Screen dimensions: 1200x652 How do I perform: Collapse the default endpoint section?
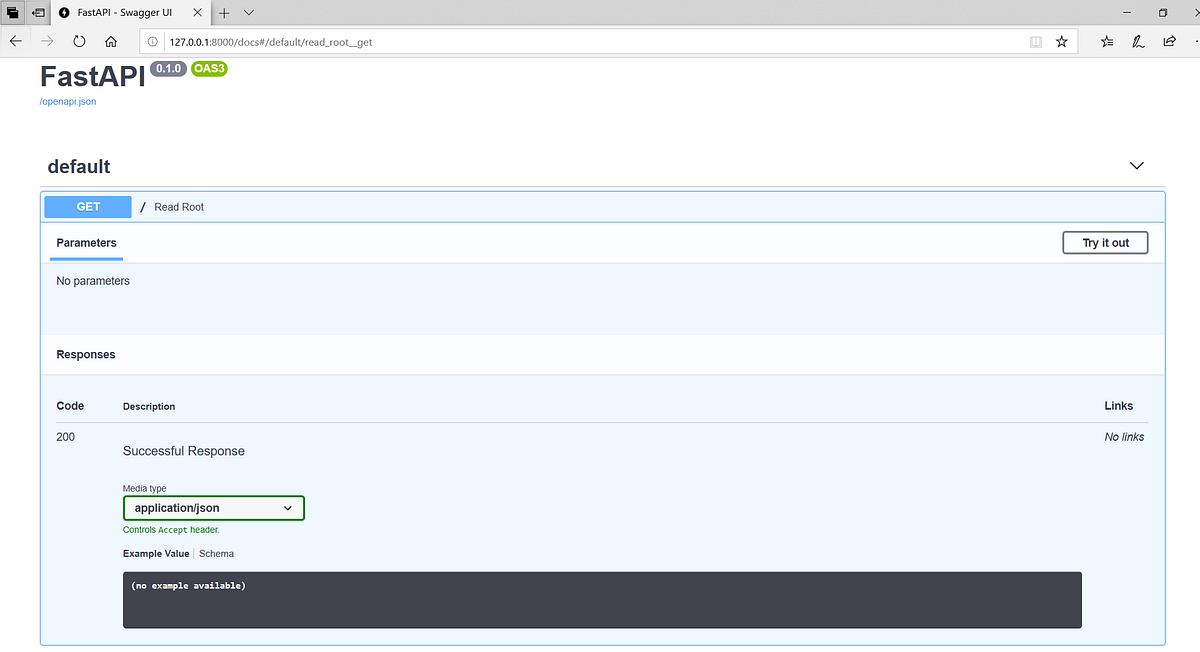(1136, 165)
